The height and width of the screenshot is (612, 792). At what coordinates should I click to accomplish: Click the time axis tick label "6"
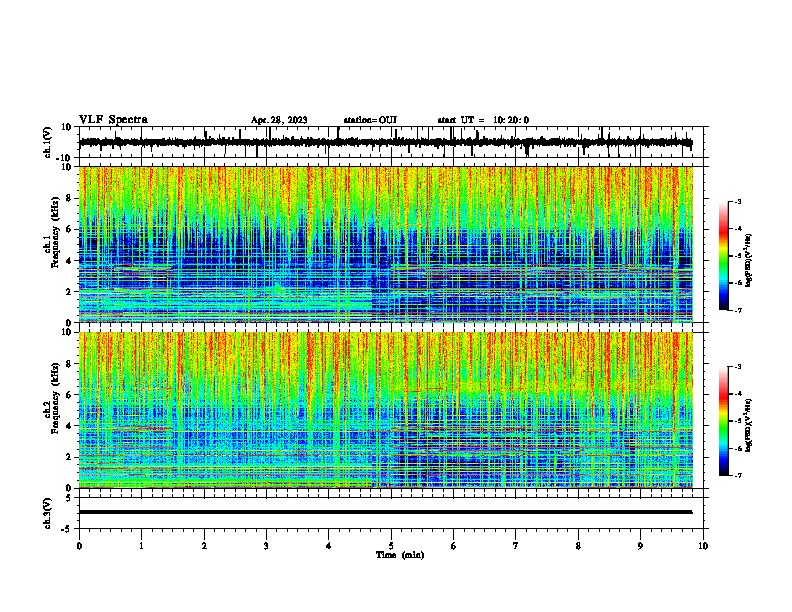point(454,546)
